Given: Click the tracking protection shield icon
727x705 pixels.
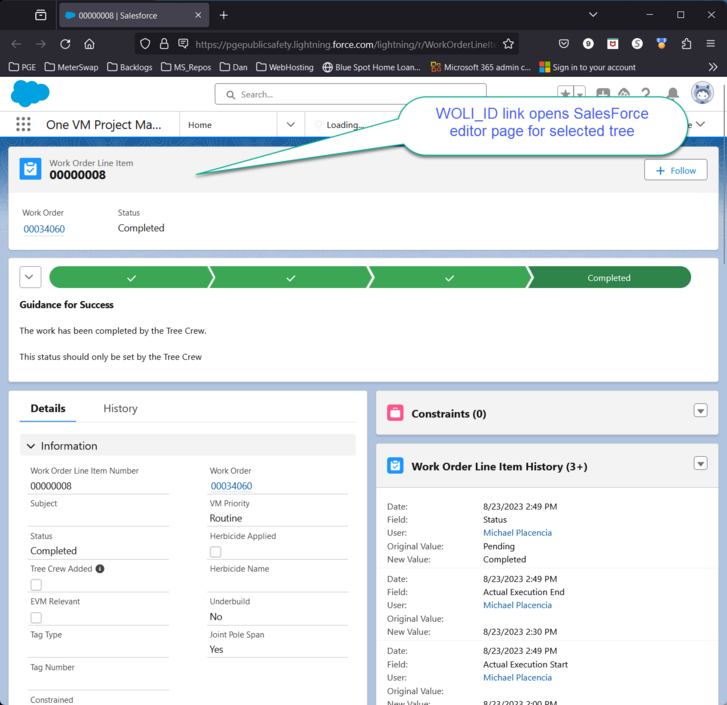Looking at the screenshot, I should coord(145,44).
